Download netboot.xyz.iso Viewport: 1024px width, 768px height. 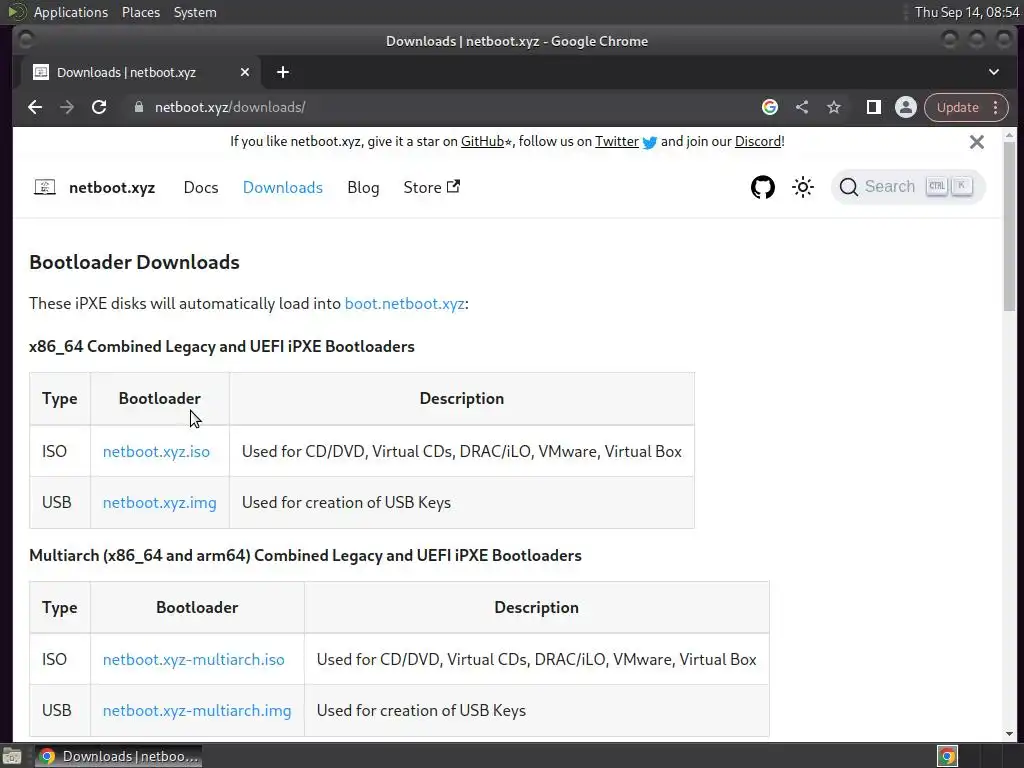click(156, 451)
